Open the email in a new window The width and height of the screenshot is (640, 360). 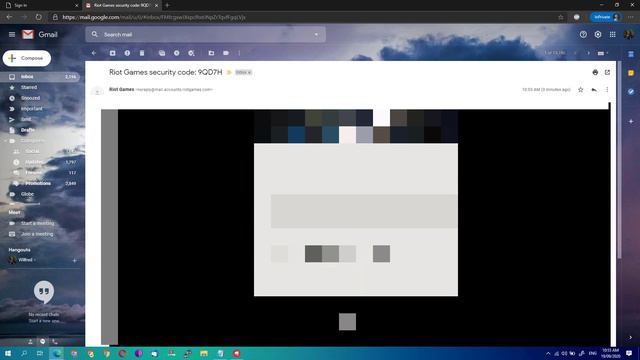pos(607,72)
